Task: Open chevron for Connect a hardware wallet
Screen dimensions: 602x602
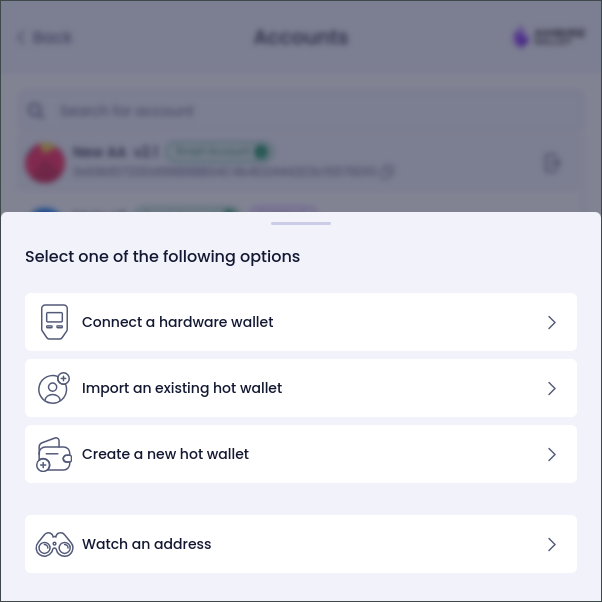Action: pyautogui.click(x=552, y=322)
